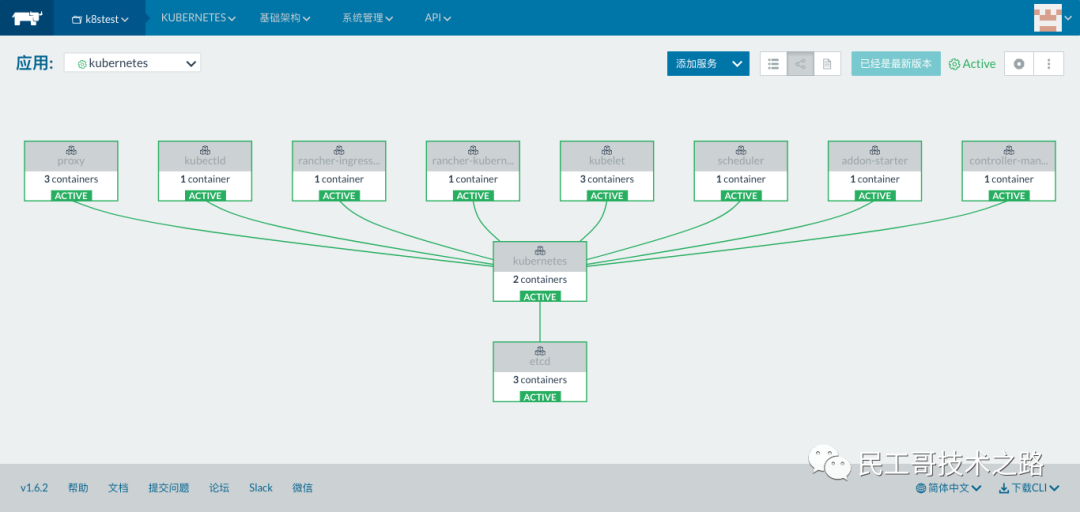This screenshot has height=512, width=1080.
Task: Switch to graph view icon
Action: [x=800, y=64]
